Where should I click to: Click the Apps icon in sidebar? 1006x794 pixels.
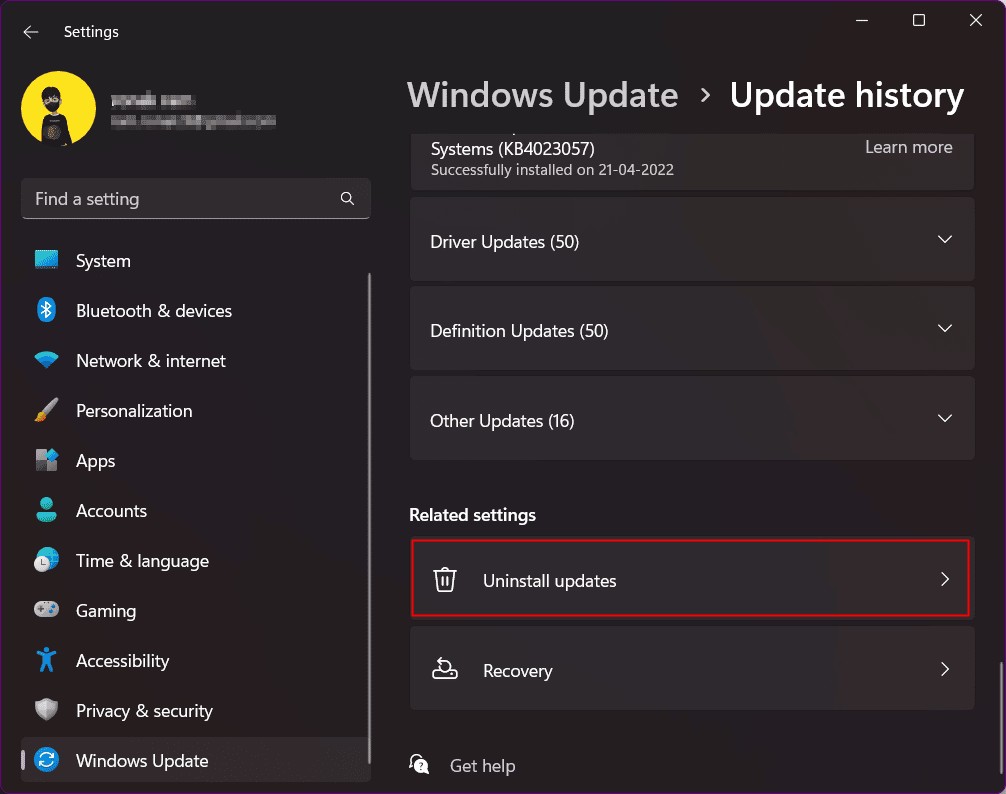click(x=46, y=460)
